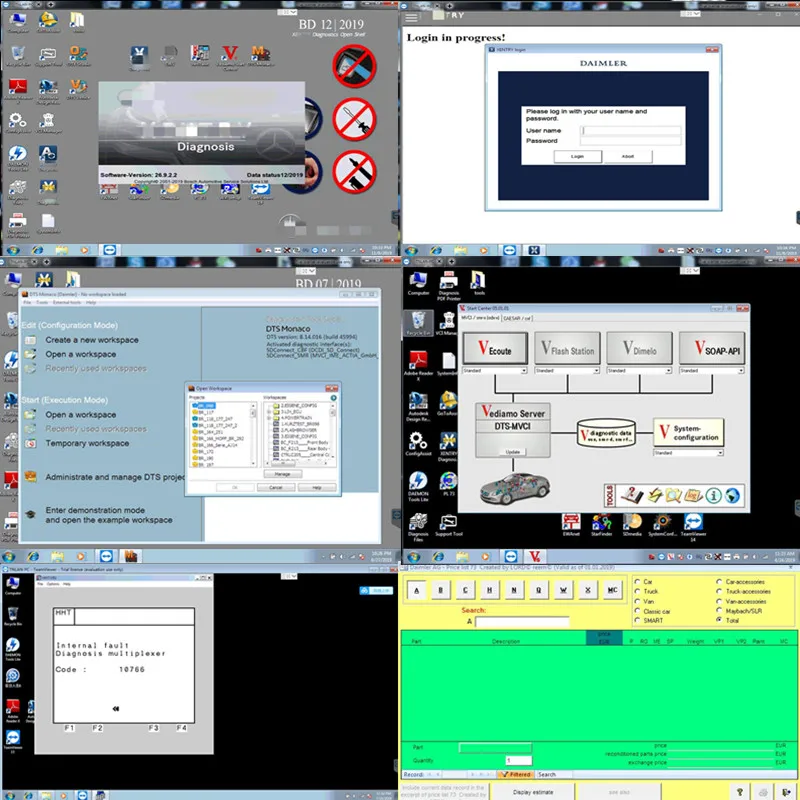
Task: Click the green refresh icon in Open Workspace
Action: pyautogui.click(x=333, y=397)
